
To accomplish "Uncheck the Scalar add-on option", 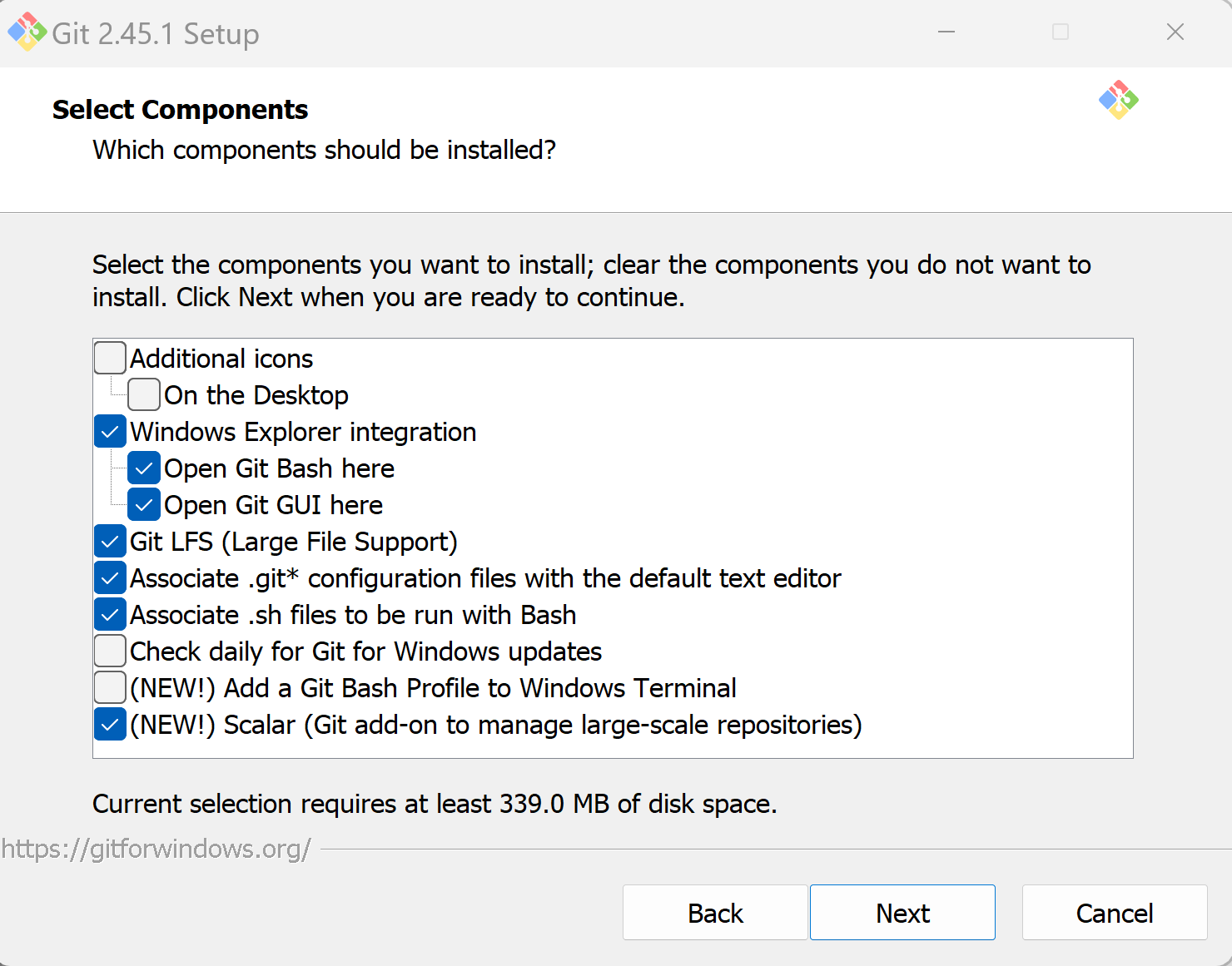I will coord(110,724).
